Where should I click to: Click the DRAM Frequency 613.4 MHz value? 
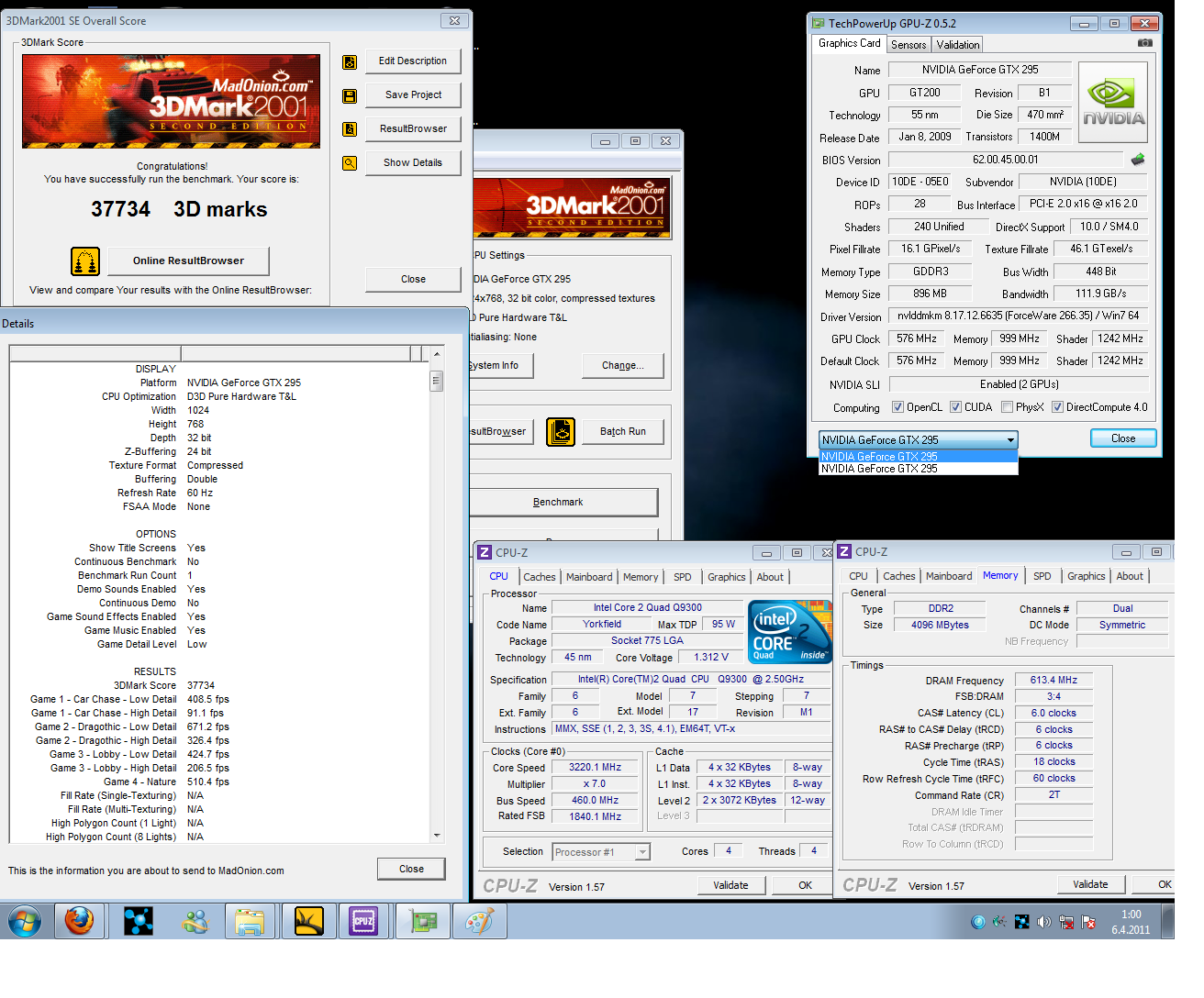[1053, 681]
